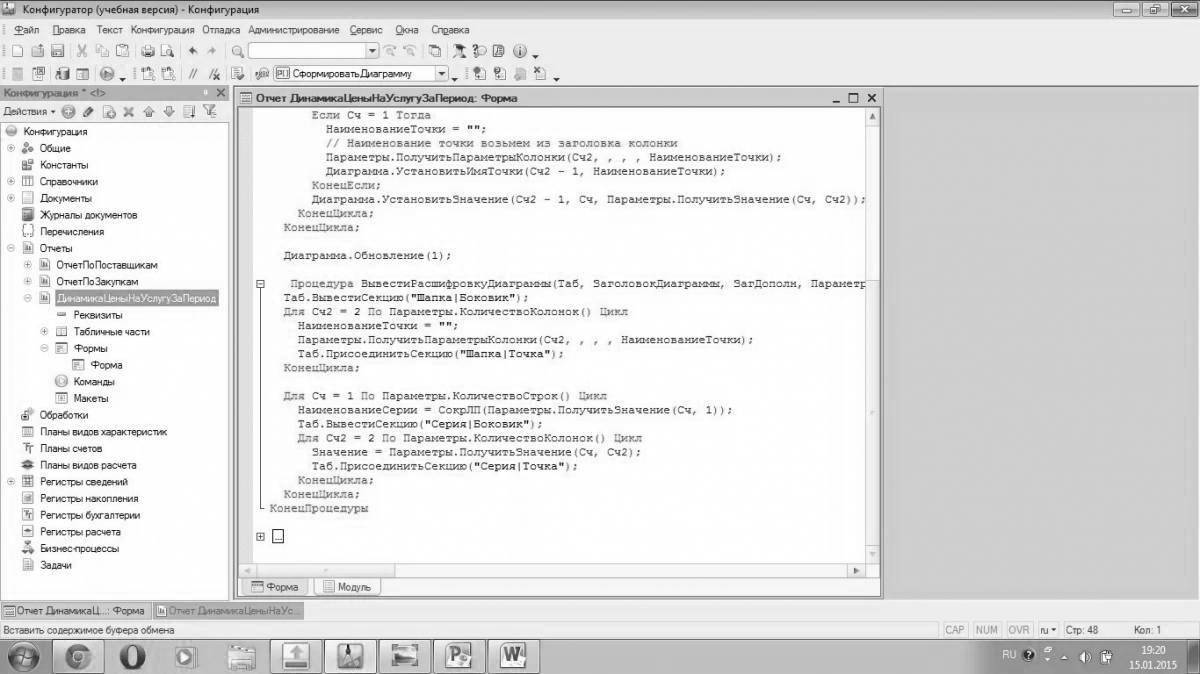Viewport: 1200px width, 674px height.
Task: Collapse the Отчеты tree node
Action: point(11,248)
